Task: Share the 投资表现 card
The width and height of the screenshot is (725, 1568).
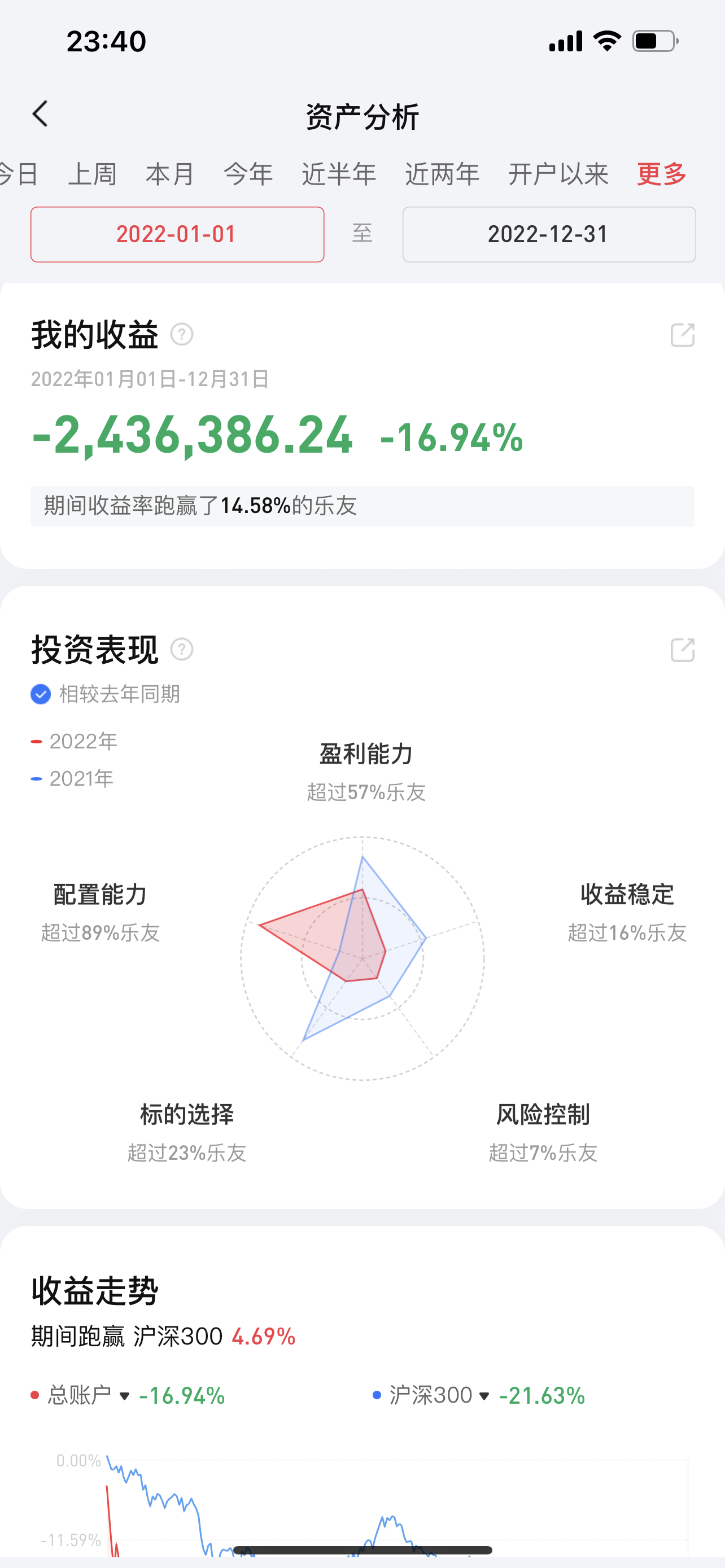Action: point(682,650)
